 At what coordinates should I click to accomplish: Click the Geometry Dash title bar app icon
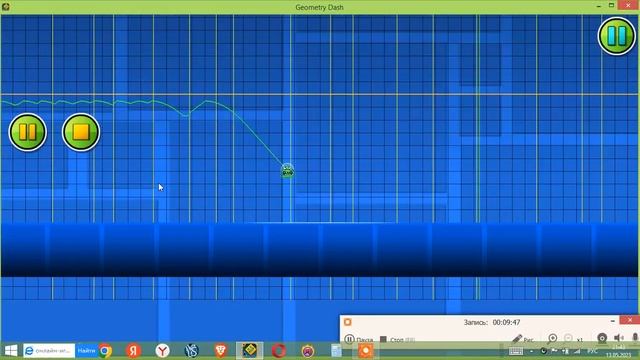(5, 7)
